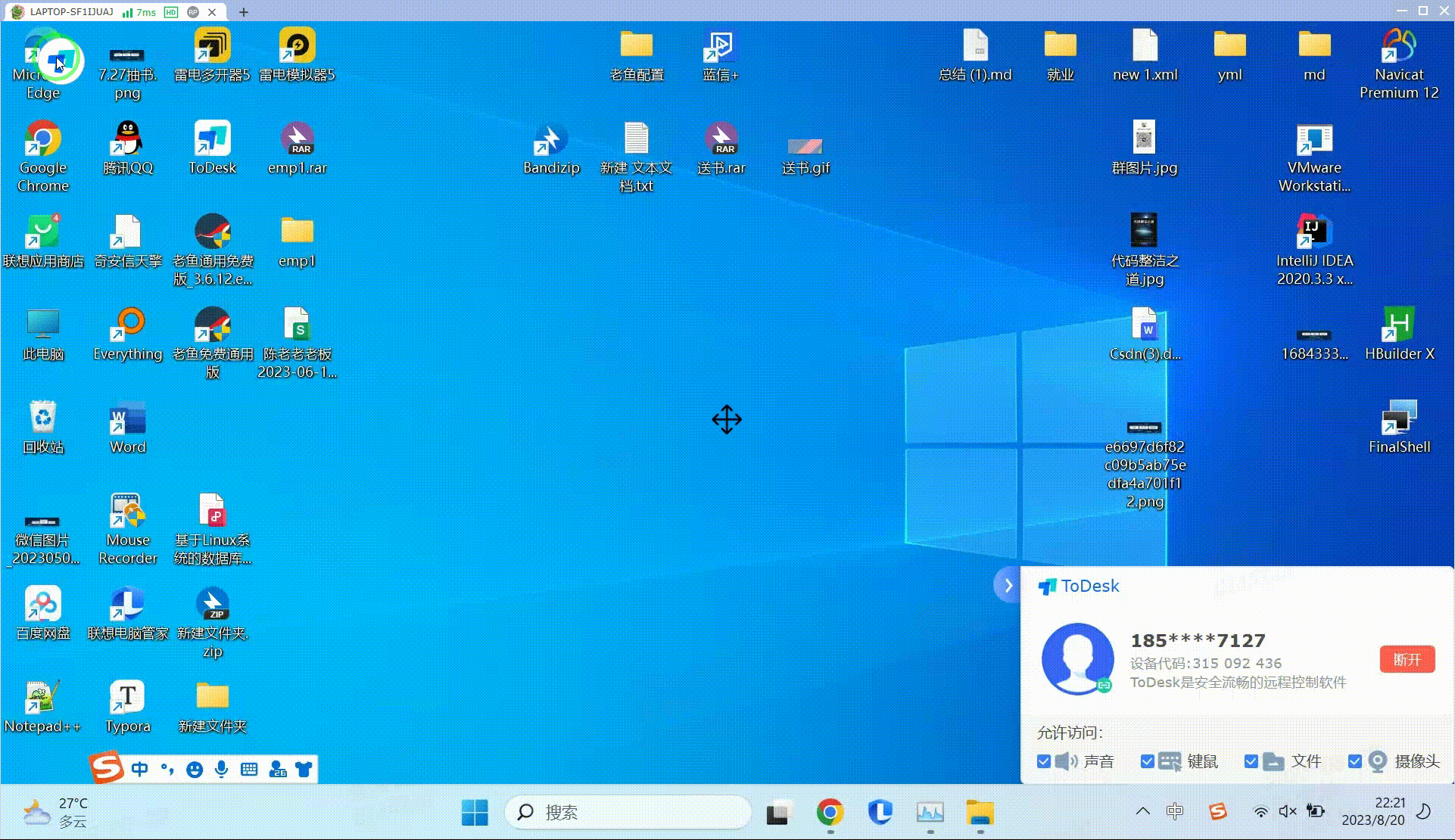Click the Wi-Fi network tray icon
This screenshot has height=840, width=1455.
click(1260, 811)
